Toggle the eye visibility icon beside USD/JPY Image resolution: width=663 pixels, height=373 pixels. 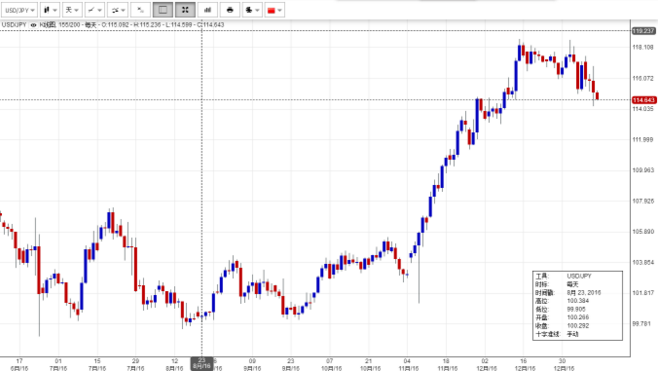(x=34, y=25)
